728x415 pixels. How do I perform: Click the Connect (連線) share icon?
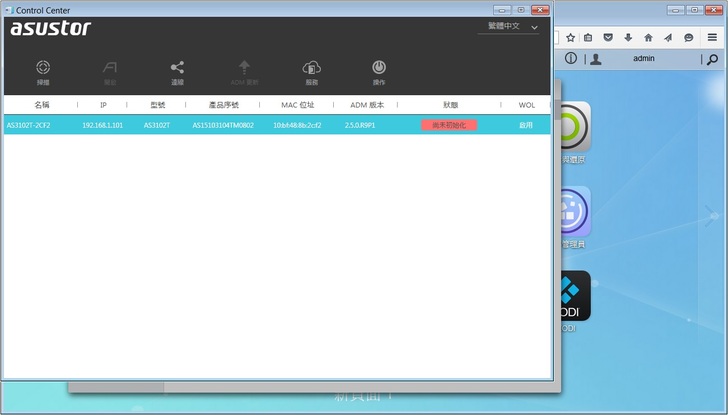pyautogui.click(x=177, y=70)
